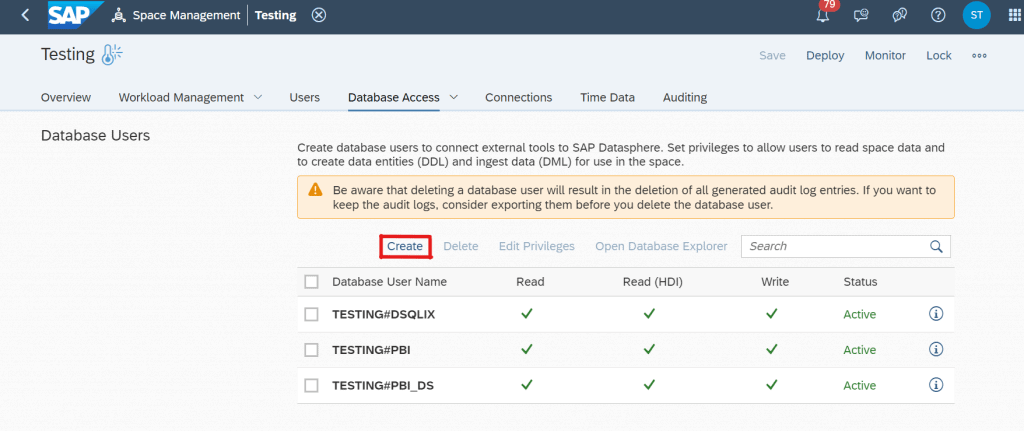1024x431 pixels.
Task: Click the Lock button
Action: click(939, 56)
